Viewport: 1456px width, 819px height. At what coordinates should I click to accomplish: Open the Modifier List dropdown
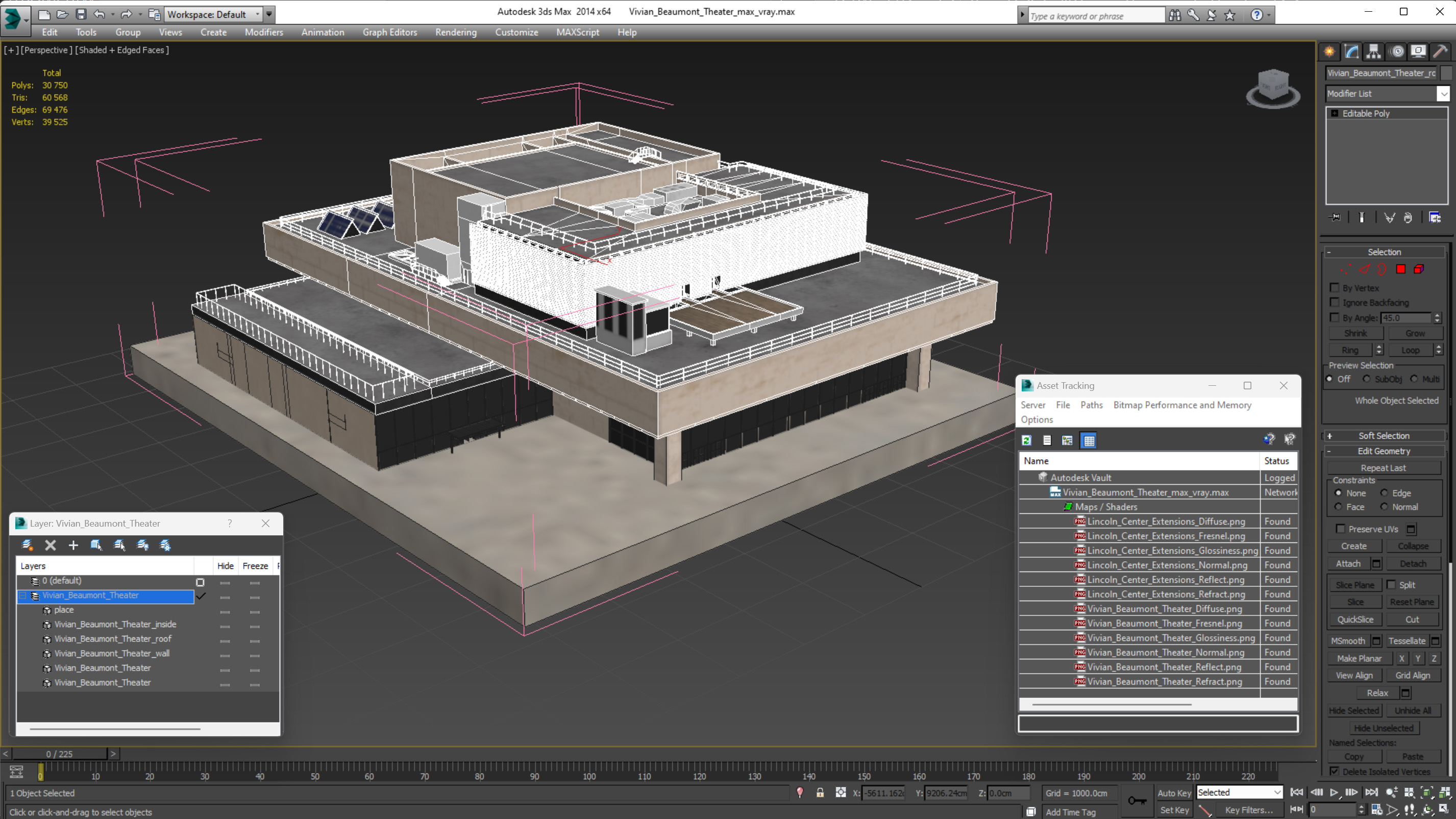coord(1444,93)
